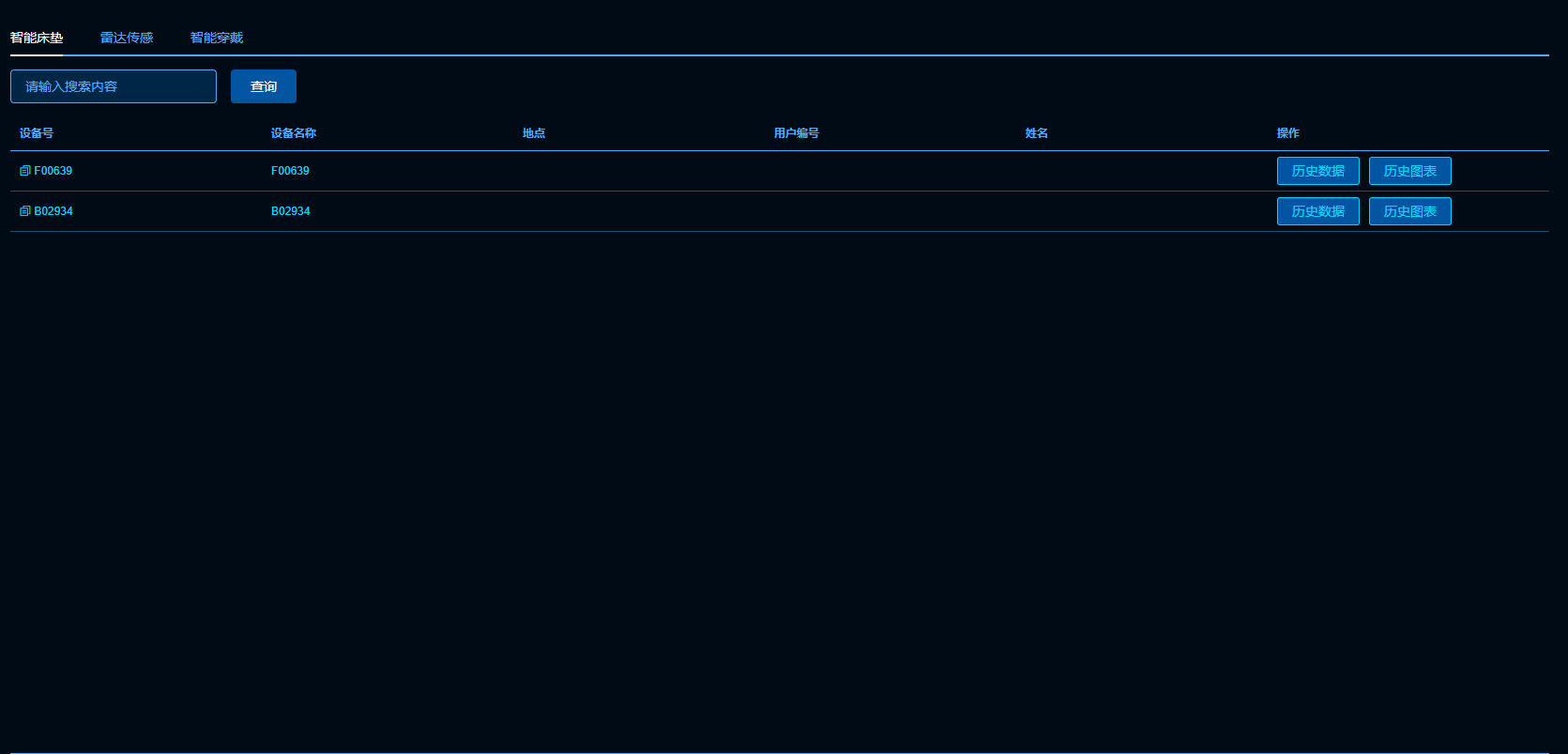Select the 地点 column header
The image size is (1568, 754).
pyautogui.click(x=534, y=133)
